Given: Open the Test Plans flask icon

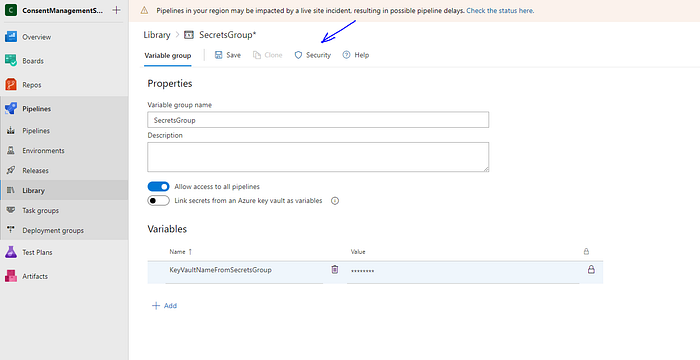Looking at the screenshot, I should coord(11,252).
